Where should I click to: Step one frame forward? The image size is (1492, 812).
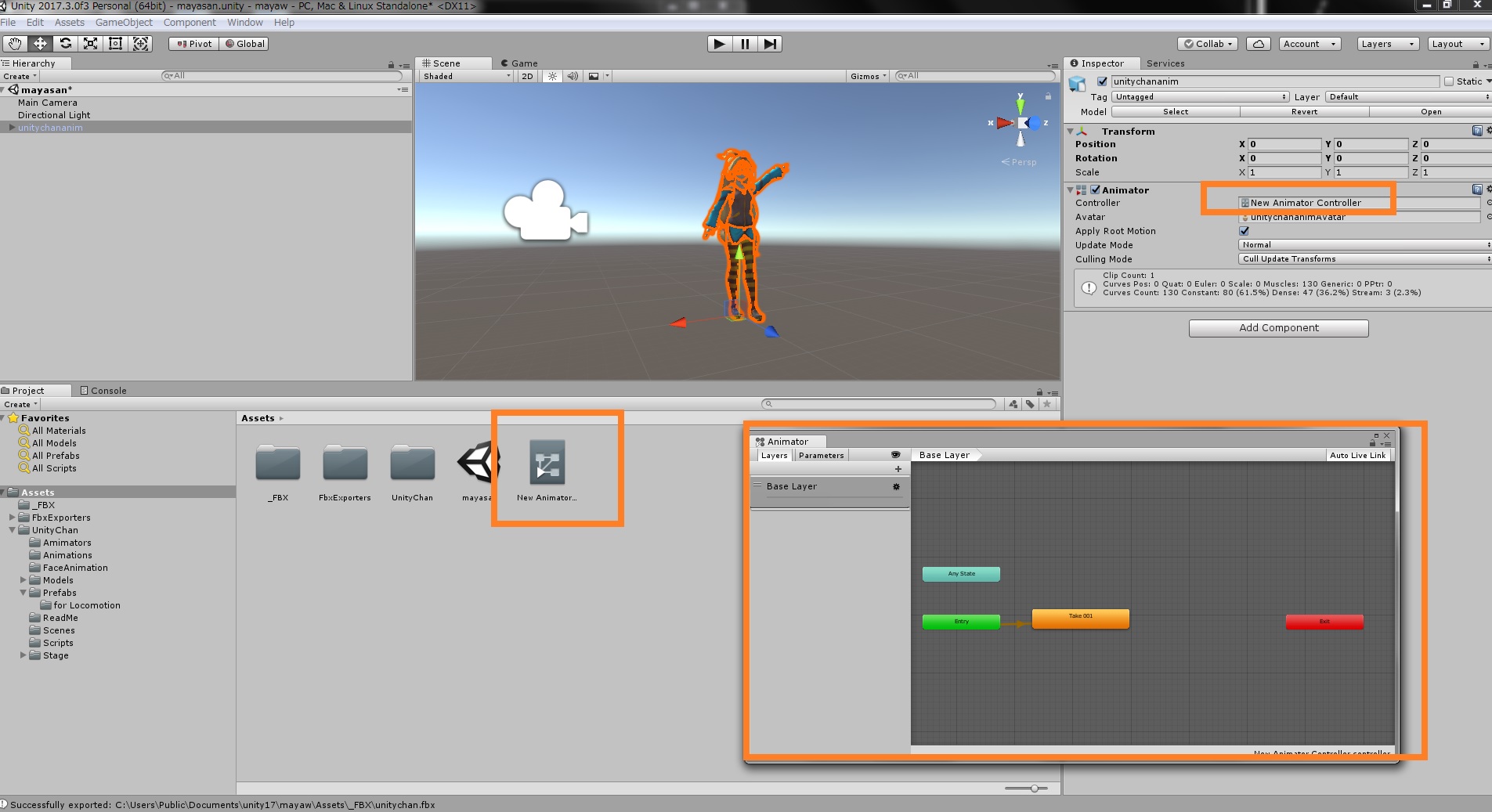tap(770, 44)
